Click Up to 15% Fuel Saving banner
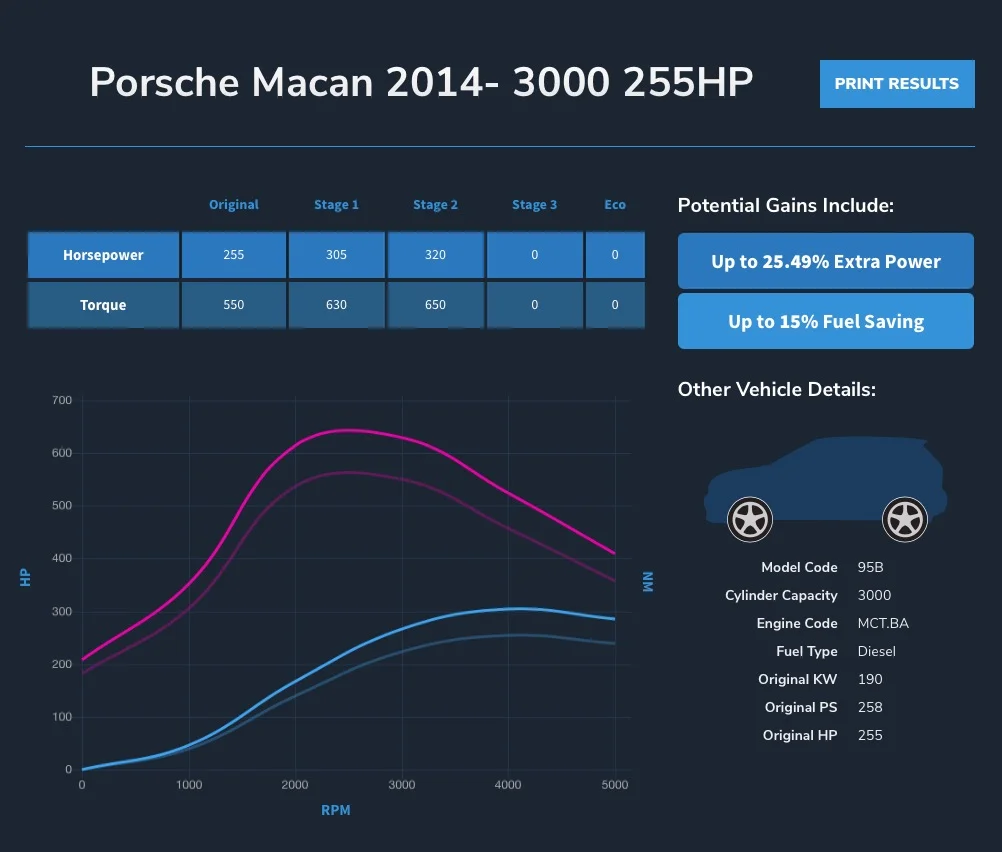Screen dimensions: 1002x852 [826, 321]
